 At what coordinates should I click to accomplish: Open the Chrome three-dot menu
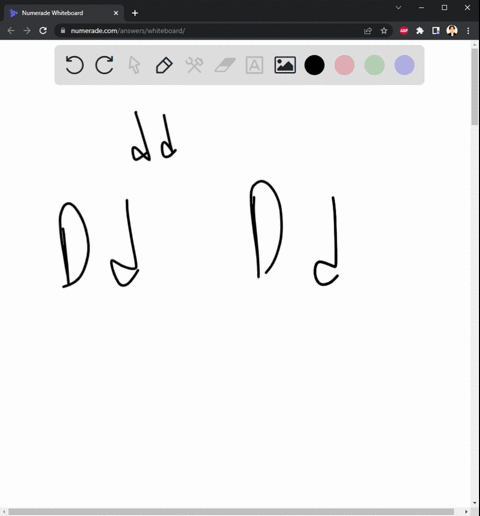(x=468, y=31)
